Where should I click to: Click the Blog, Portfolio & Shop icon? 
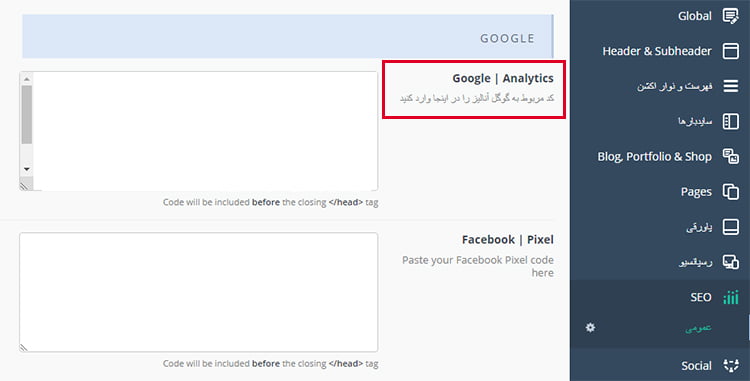(730, 156)
